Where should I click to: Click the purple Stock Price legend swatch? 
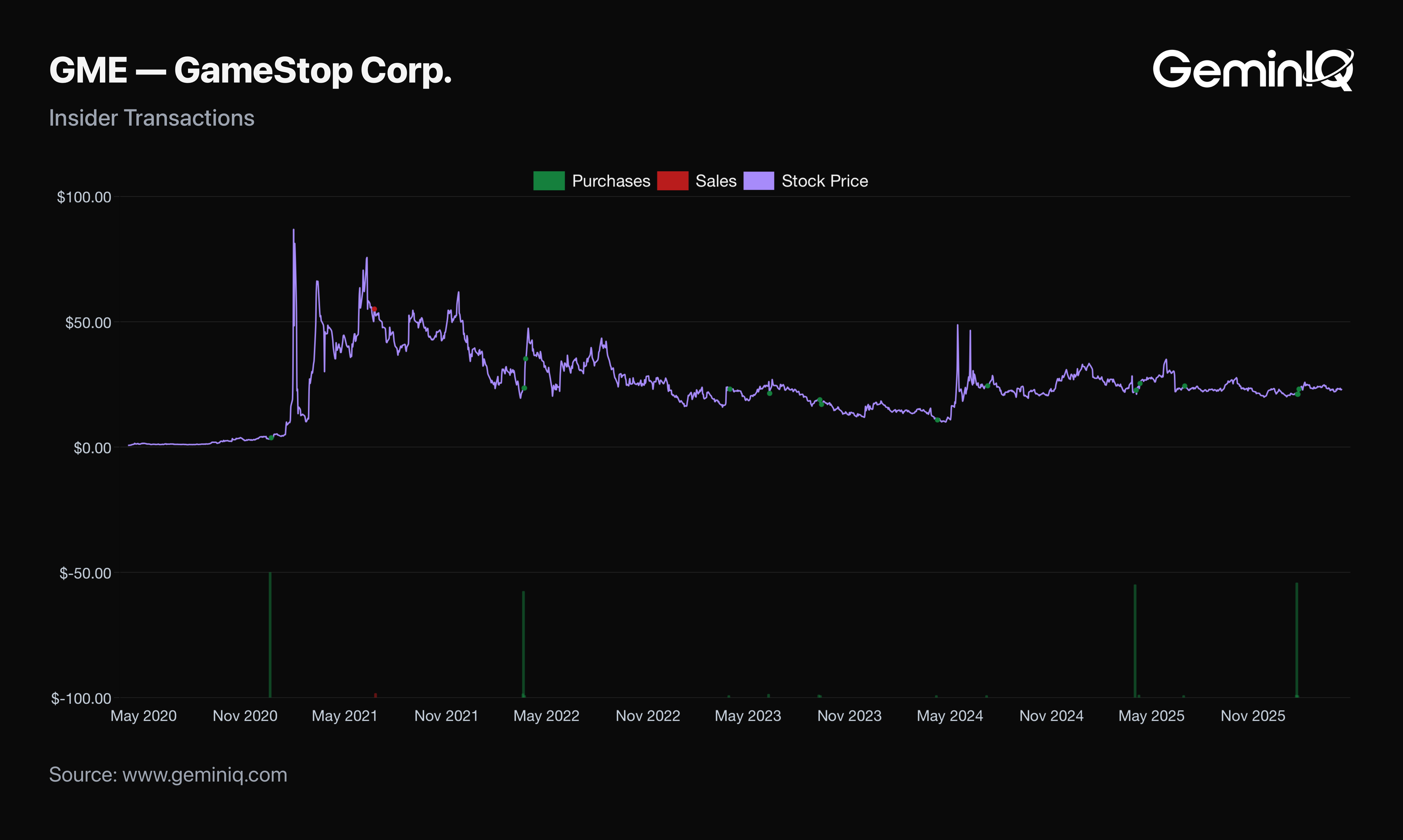pyautogui.click(x=759, y=181)
